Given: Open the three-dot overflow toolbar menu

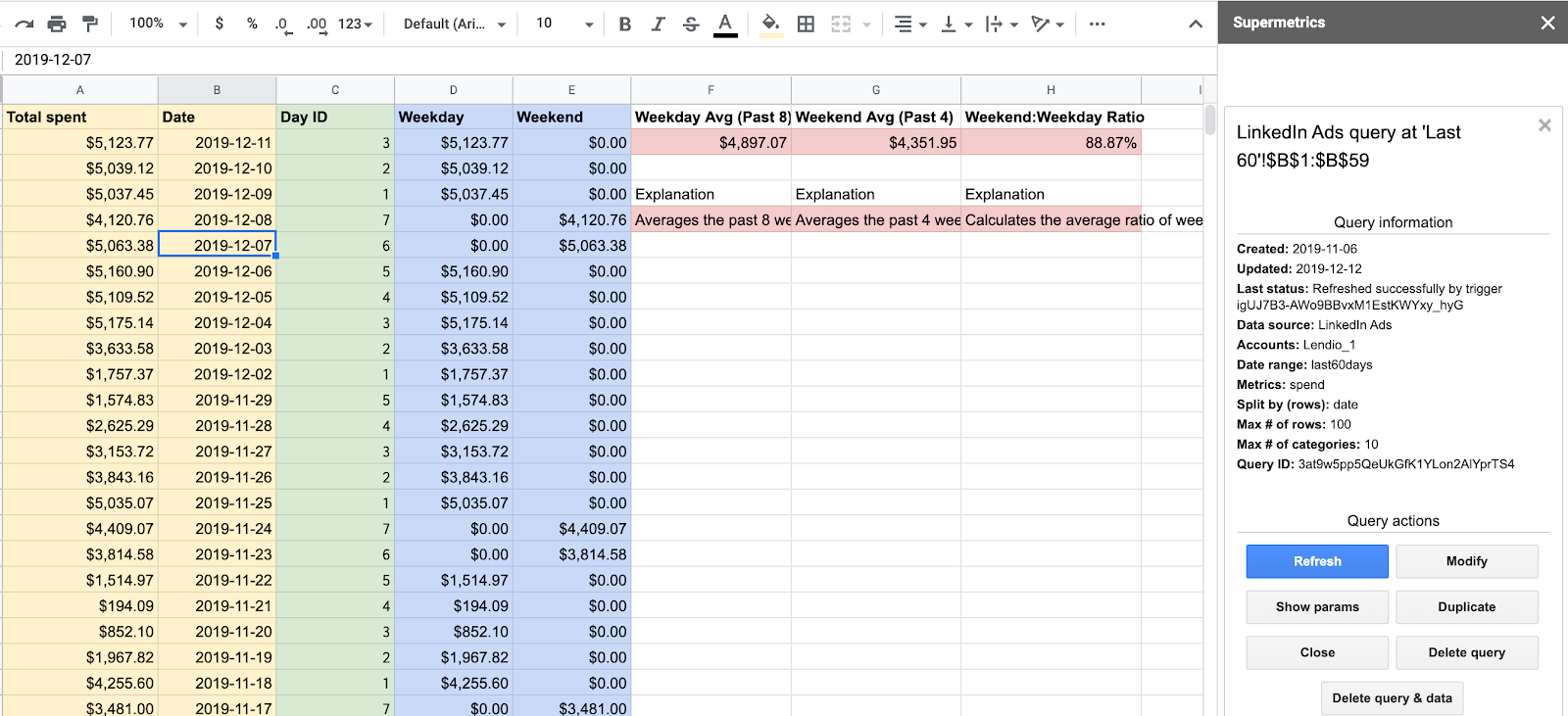Looking at the screenshot, I should click(x=1097, y=24).
